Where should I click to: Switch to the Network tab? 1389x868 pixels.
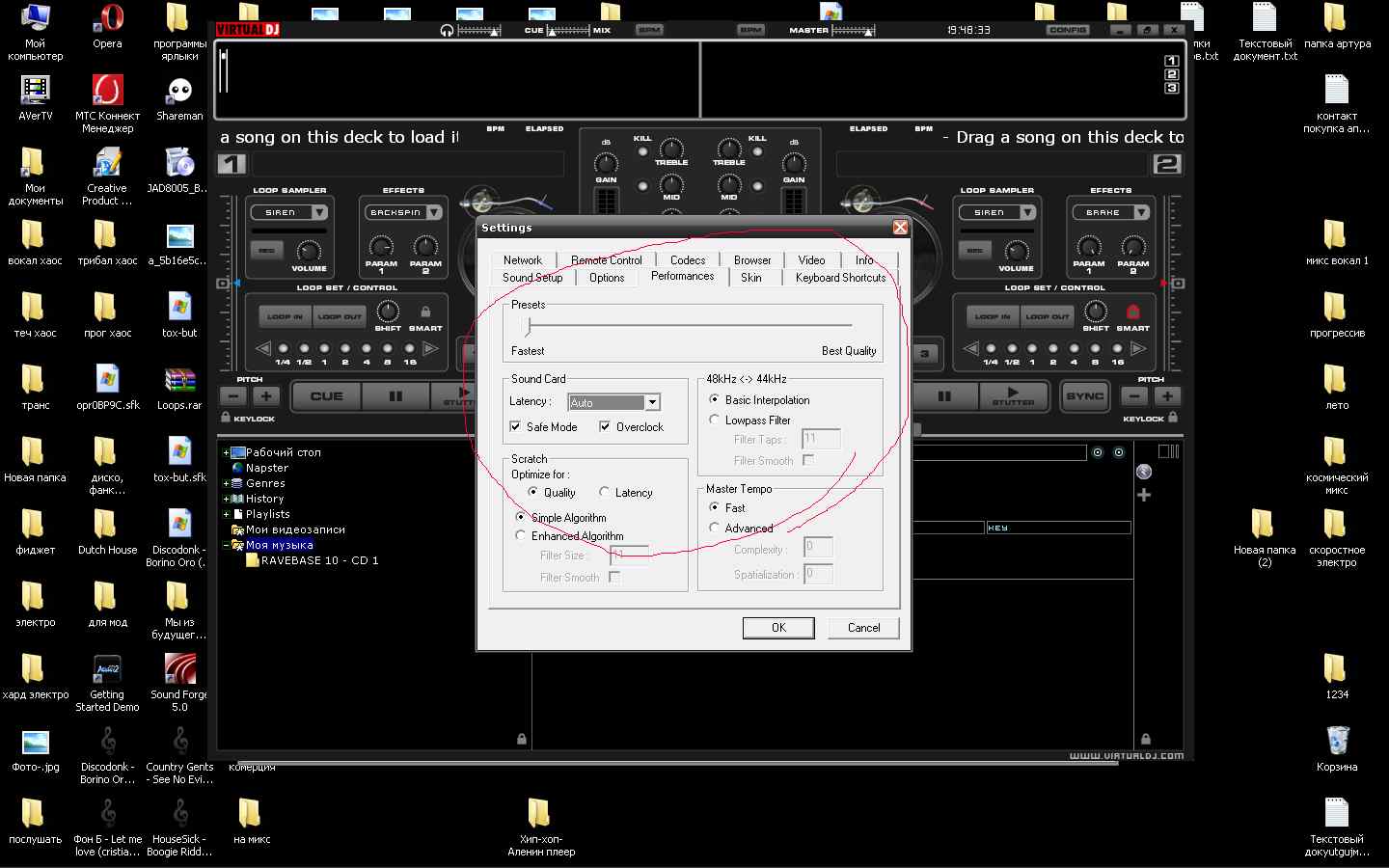(x=523, y=260)
